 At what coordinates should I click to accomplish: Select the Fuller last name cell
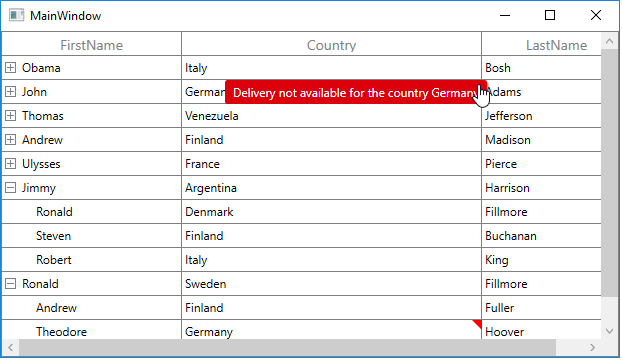coord(542,308)
